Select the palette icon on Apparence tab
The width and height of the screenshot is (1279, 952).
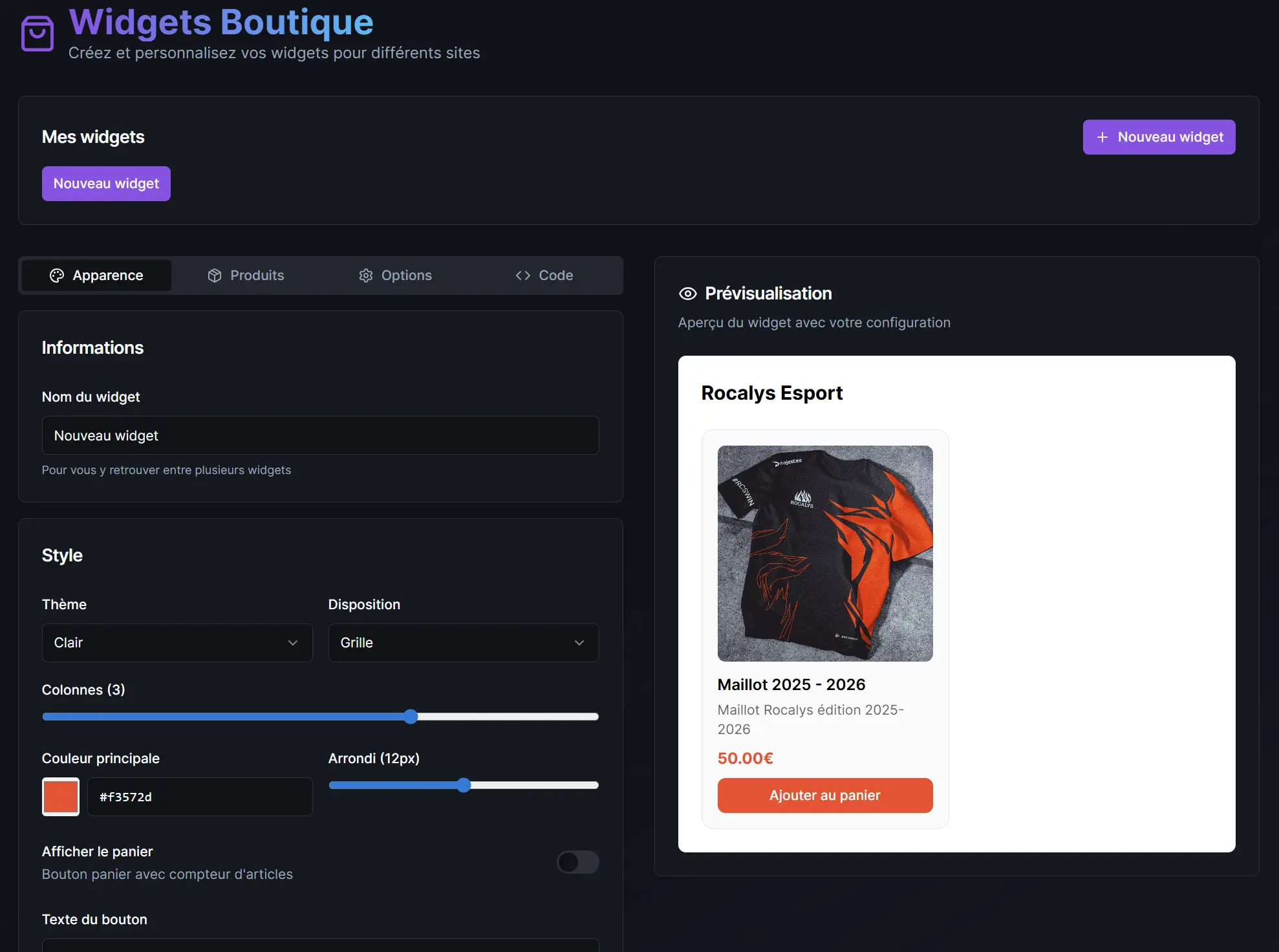point(57,275)
